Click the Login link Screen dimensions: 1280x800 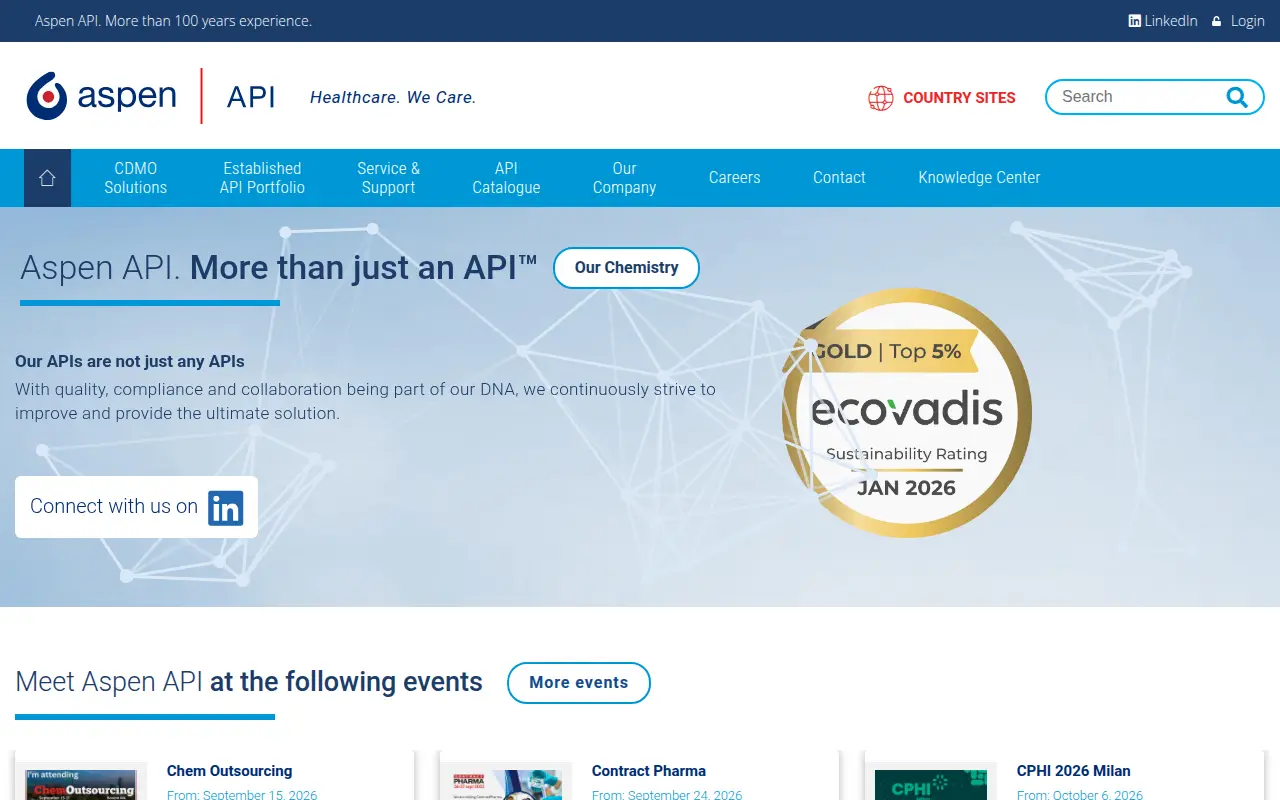[x=1247, y=21]
